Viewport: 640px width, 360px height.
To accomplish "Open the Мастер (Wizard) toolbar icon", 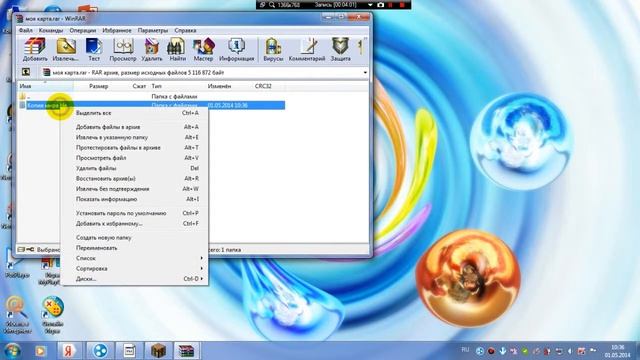I will click(x=203, y=49).
